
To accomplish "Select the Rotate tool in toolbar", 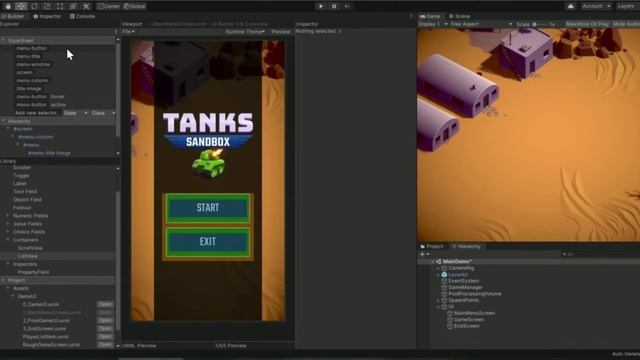I will pyautogui.click(x=34, y=6).
